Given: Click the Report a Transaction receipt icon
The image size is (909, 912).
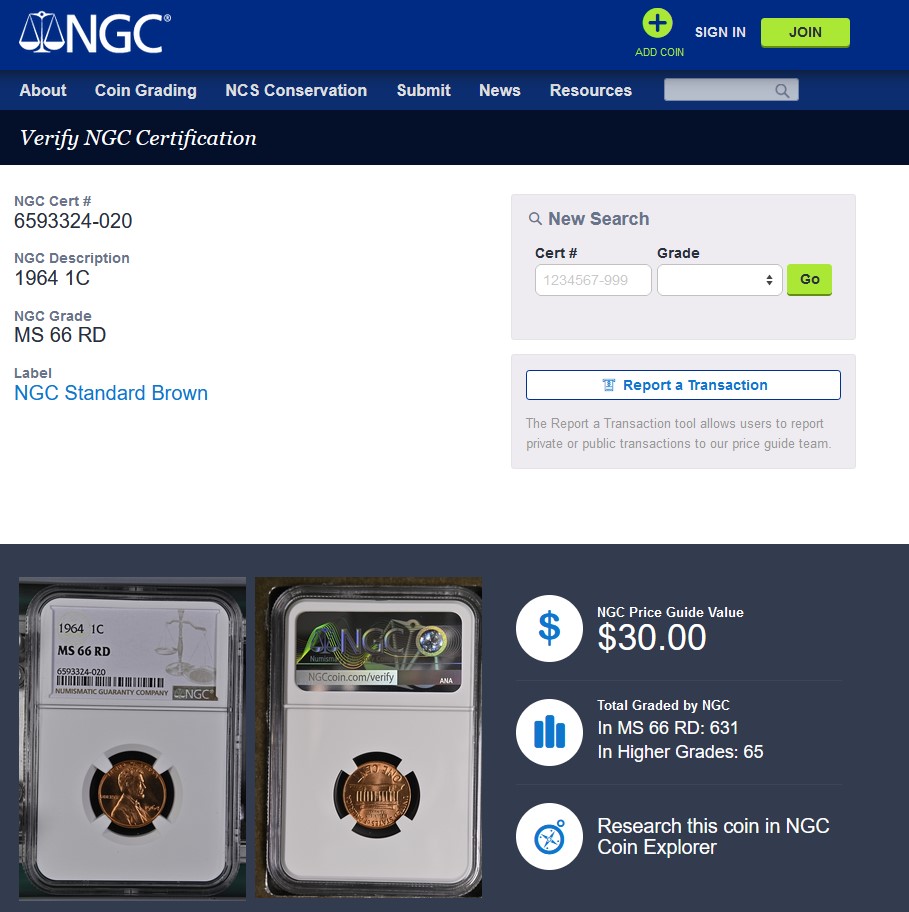Looking at the screenshot, I should pos(609,385).
